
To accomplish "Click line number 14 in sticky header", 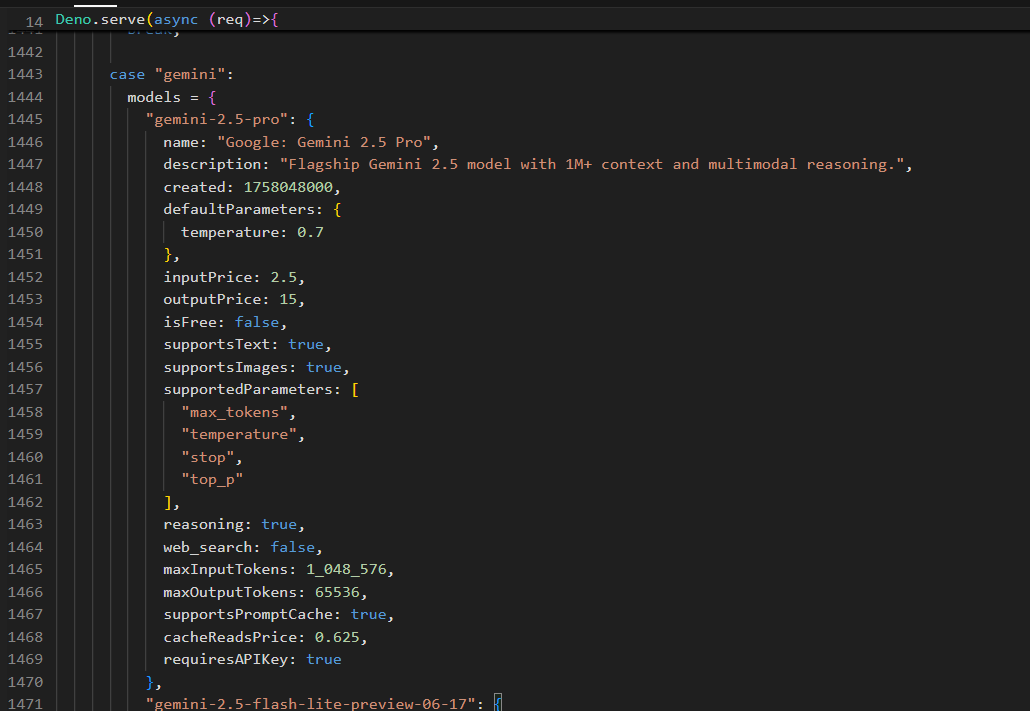I will (34, 22).
